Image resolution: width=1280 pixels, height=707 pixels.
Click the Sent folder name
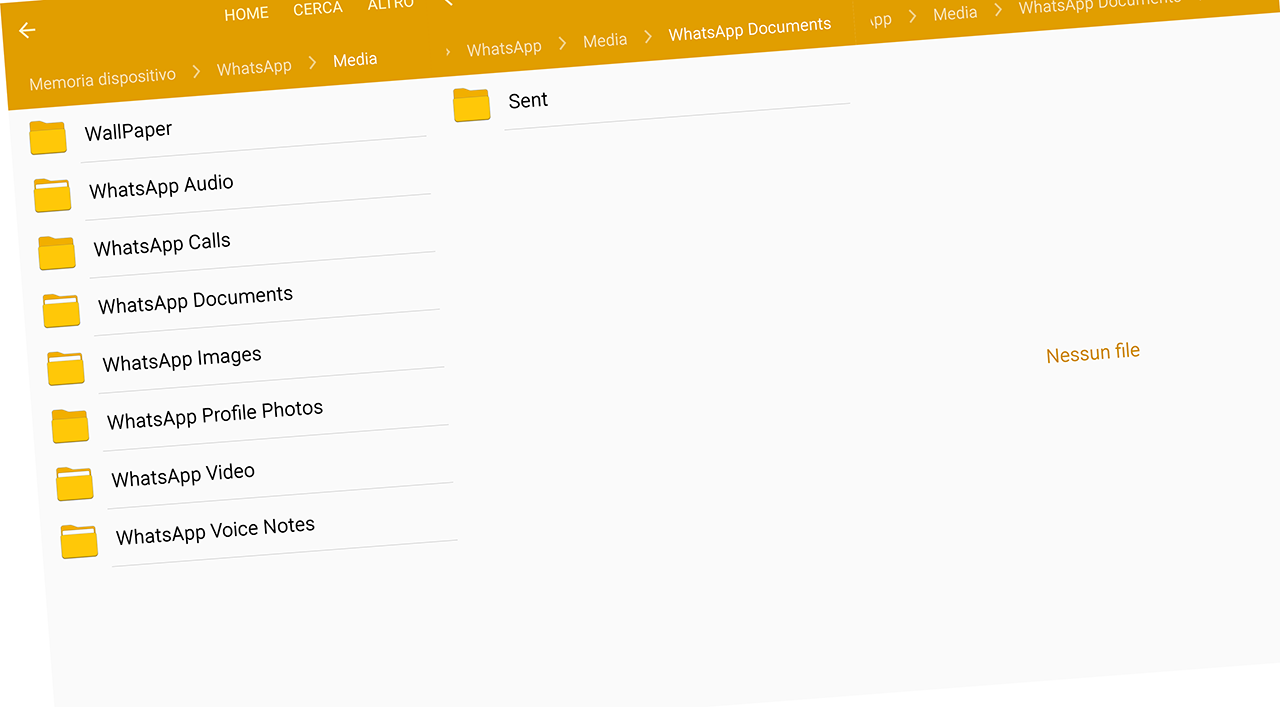pos(528,100)
